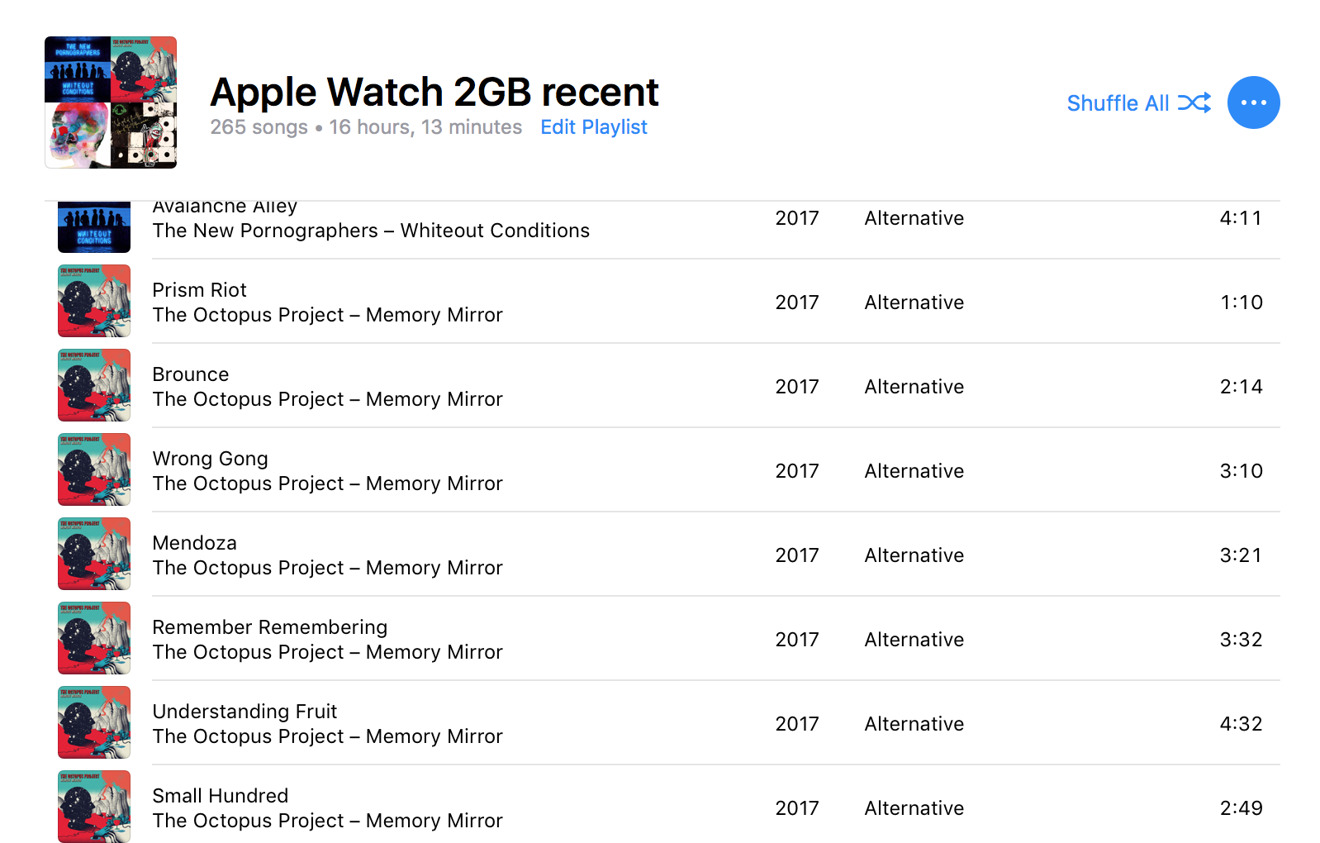This screenshot has width=1320, height=843.
Task: Click Wrong Gong album artwork thumbnail
Action: click(x=94, y=469)
